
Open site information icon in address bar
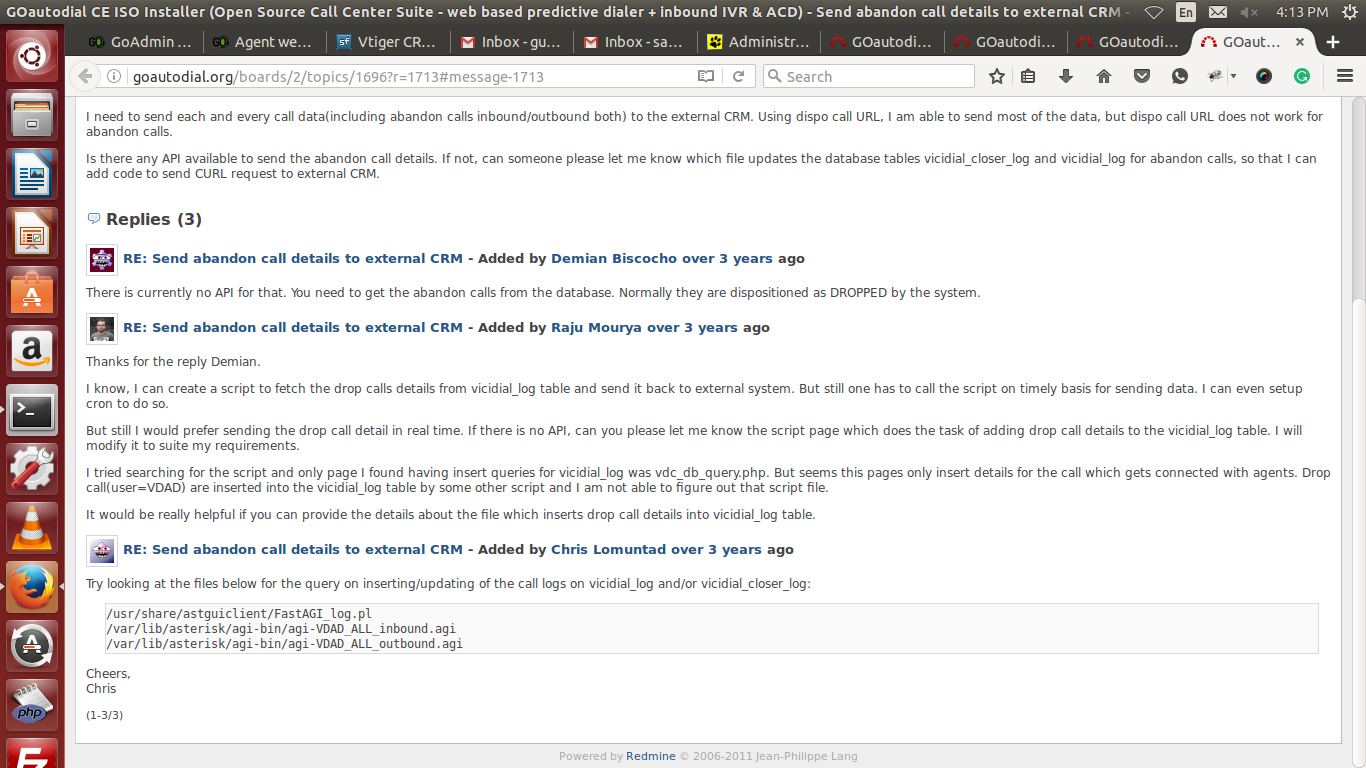click(114, 77)
